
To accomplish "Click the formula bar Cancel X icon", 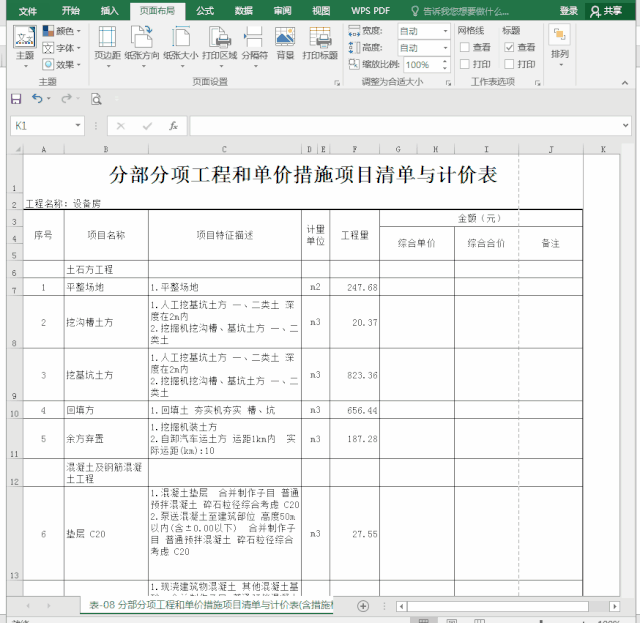I will [120, 126].
